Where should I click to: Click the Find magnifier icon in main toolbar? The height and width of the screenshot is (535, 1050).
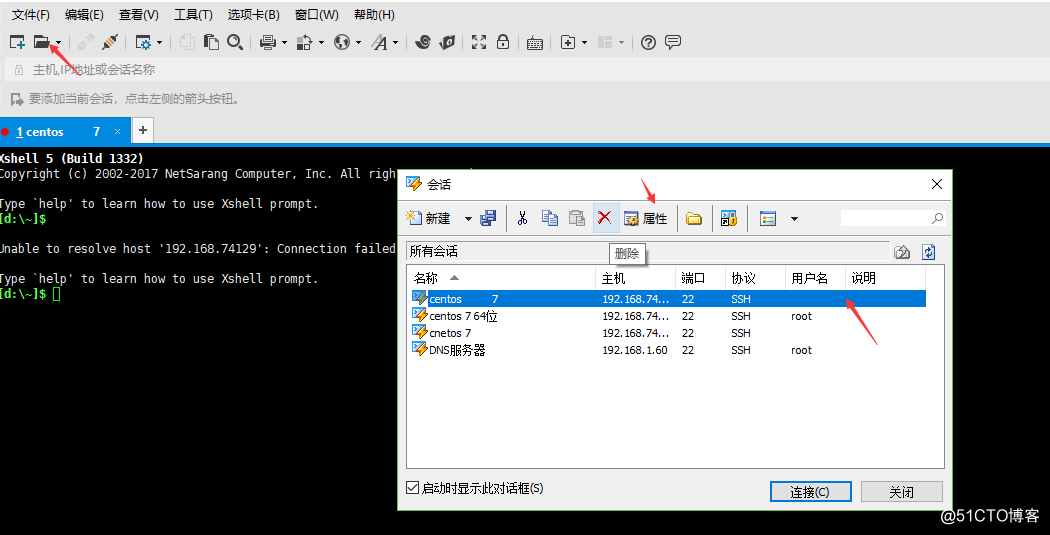click(234, 42)
